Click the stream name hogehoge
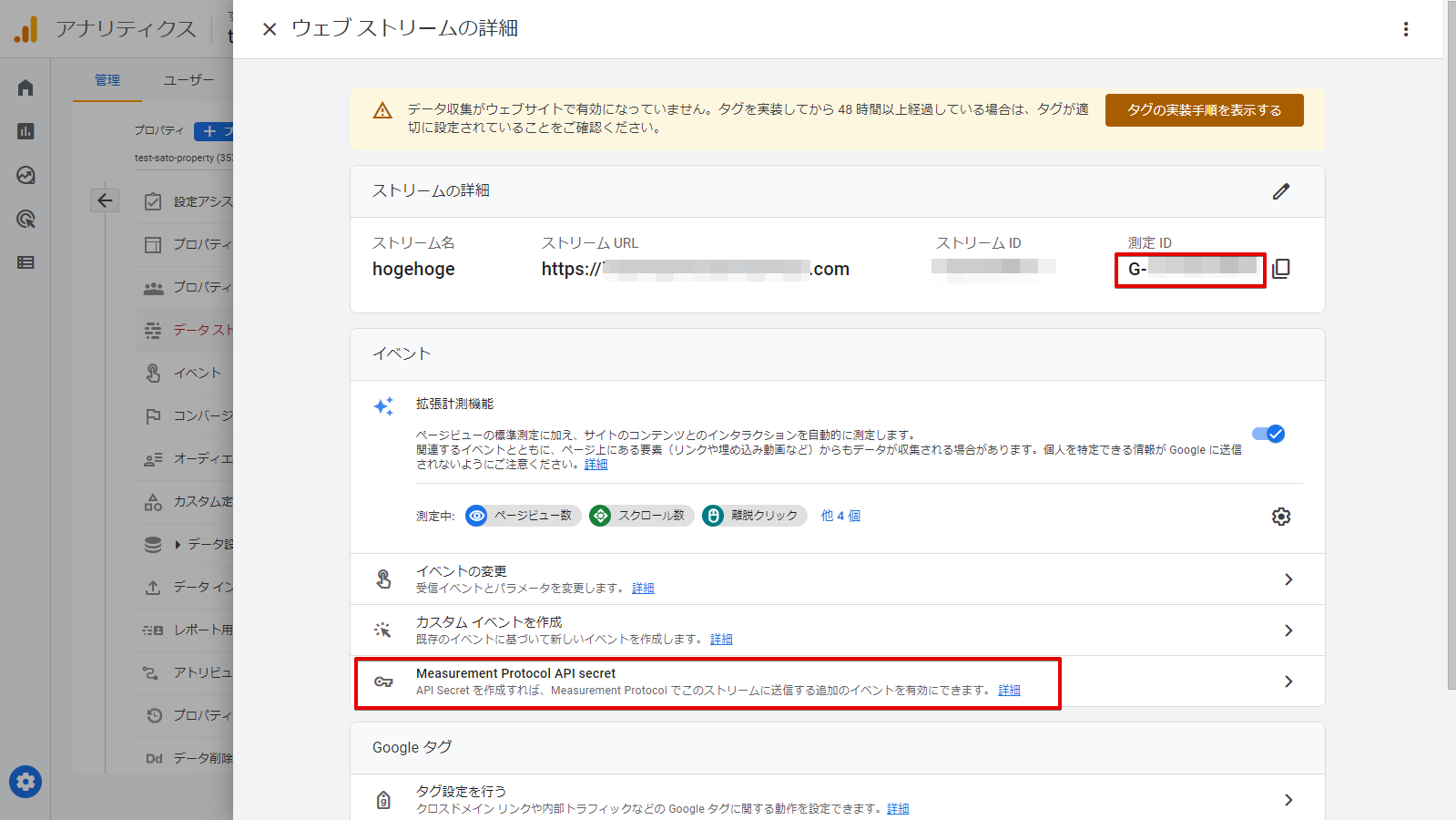 click(413, 269)
